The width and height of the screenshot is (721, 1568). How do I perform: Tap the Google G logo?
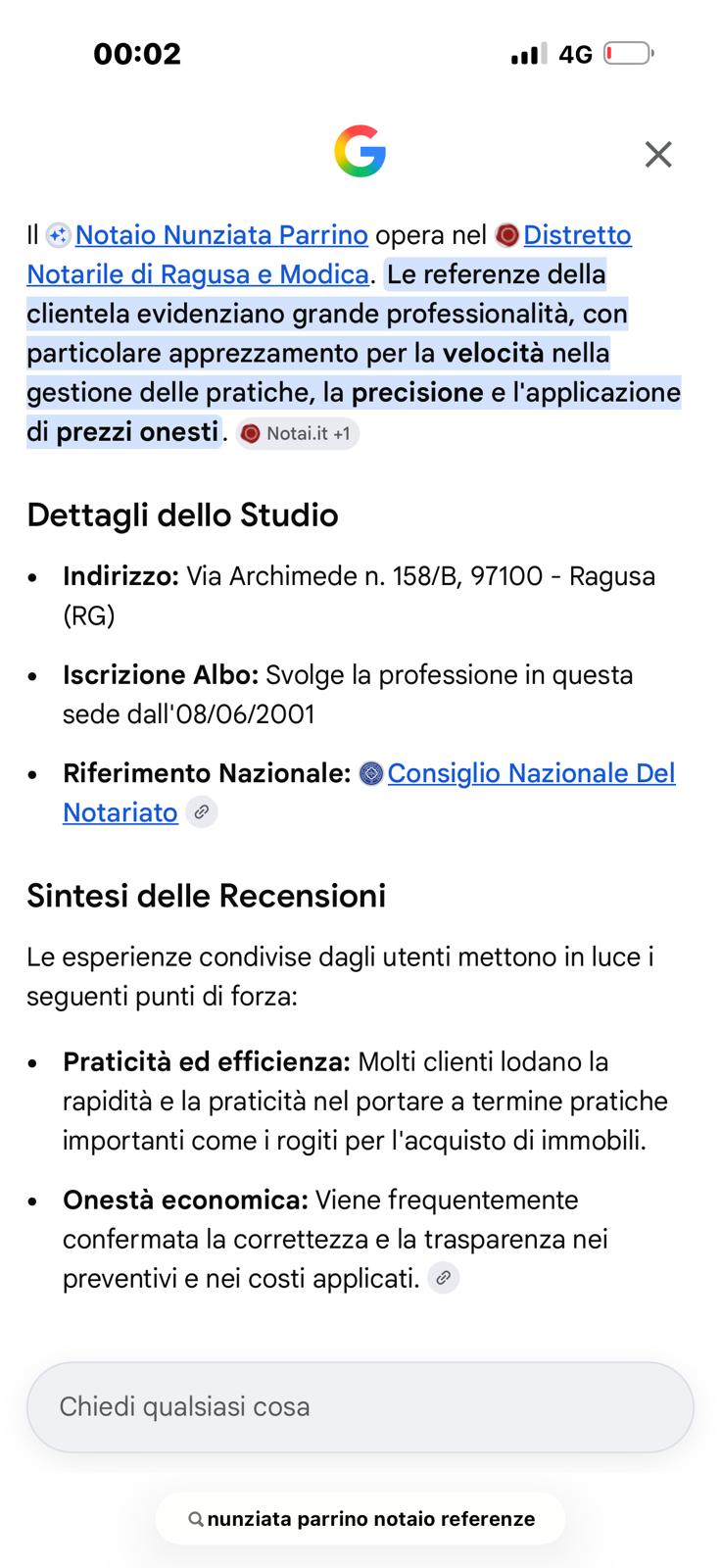click(x=360, y=152)
